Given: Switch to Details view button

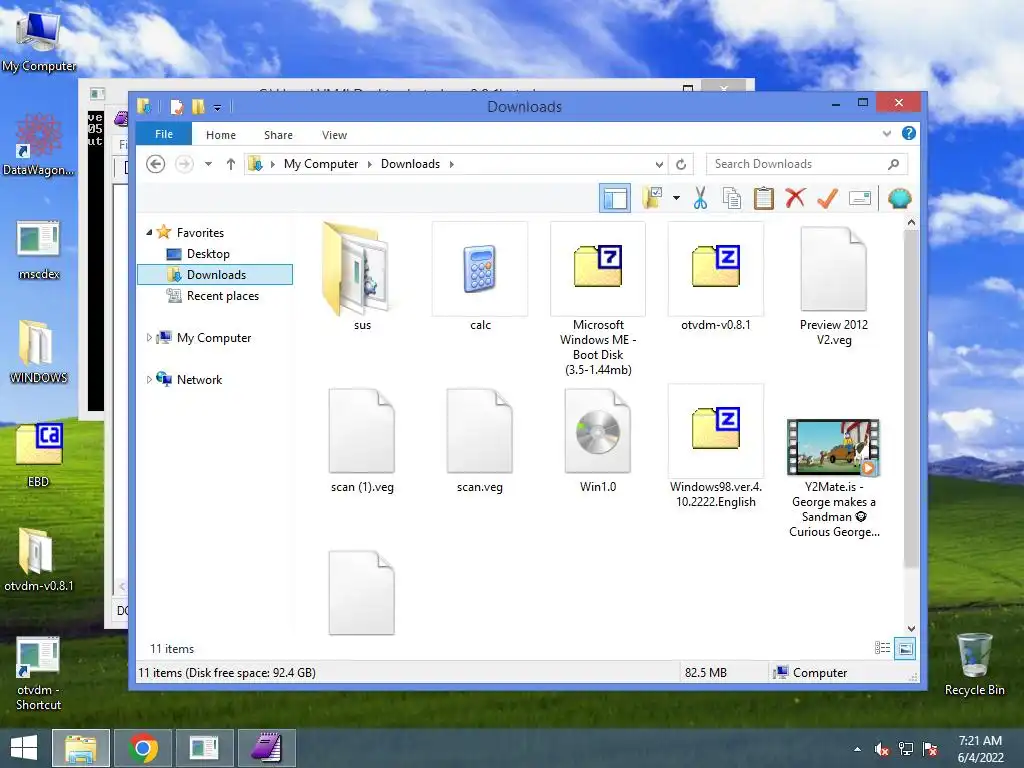Looking at the screenshot, I should pyautogui.click(x=882, y=648).
